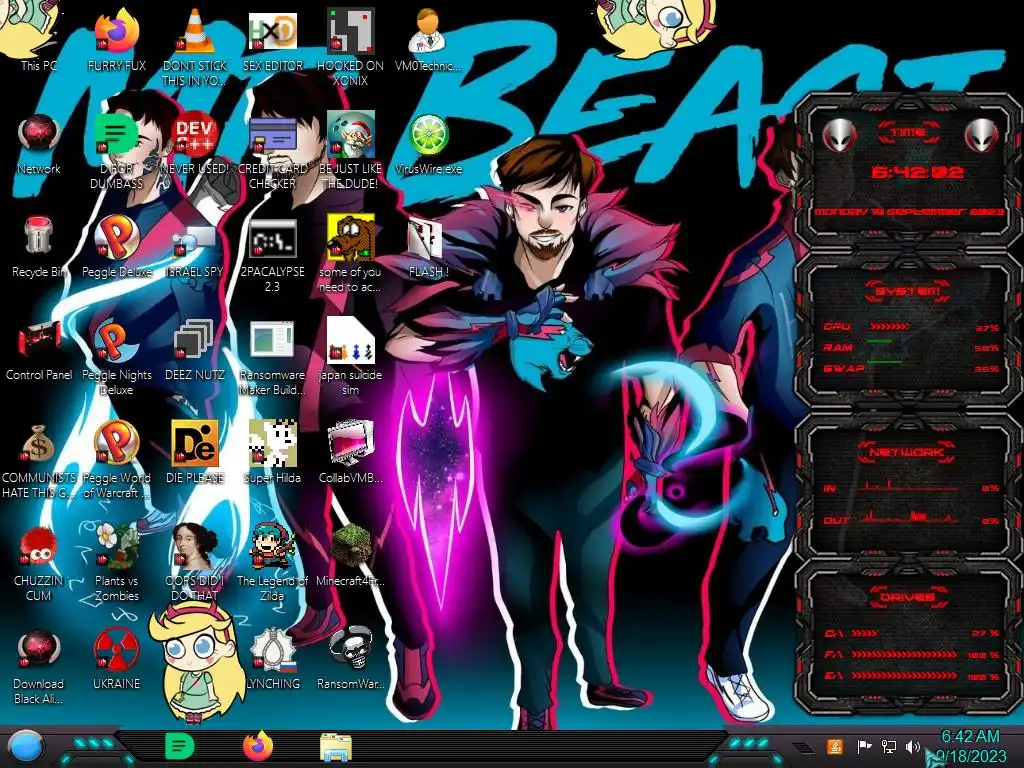Click the left alien head on the widget
The image size is (1024, 768).
click(840, 135)
